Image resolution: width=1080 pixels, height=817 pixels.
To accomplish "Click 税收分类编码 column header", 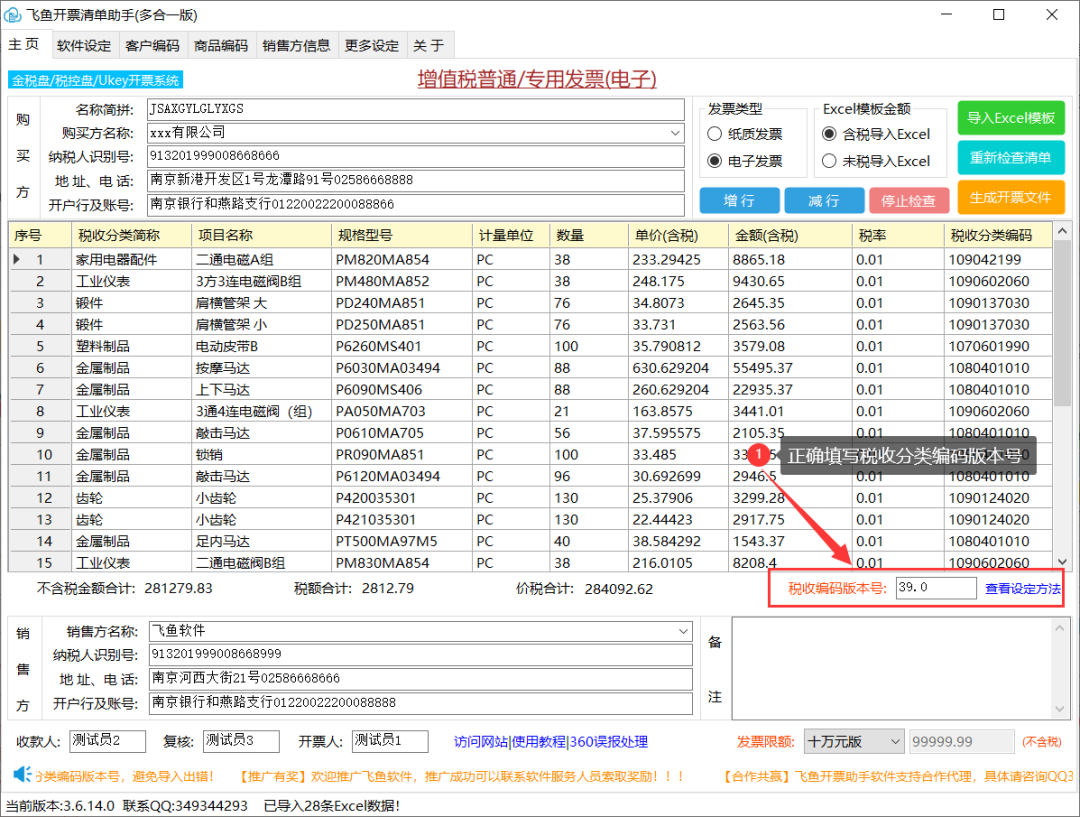I will pos(998,236).
